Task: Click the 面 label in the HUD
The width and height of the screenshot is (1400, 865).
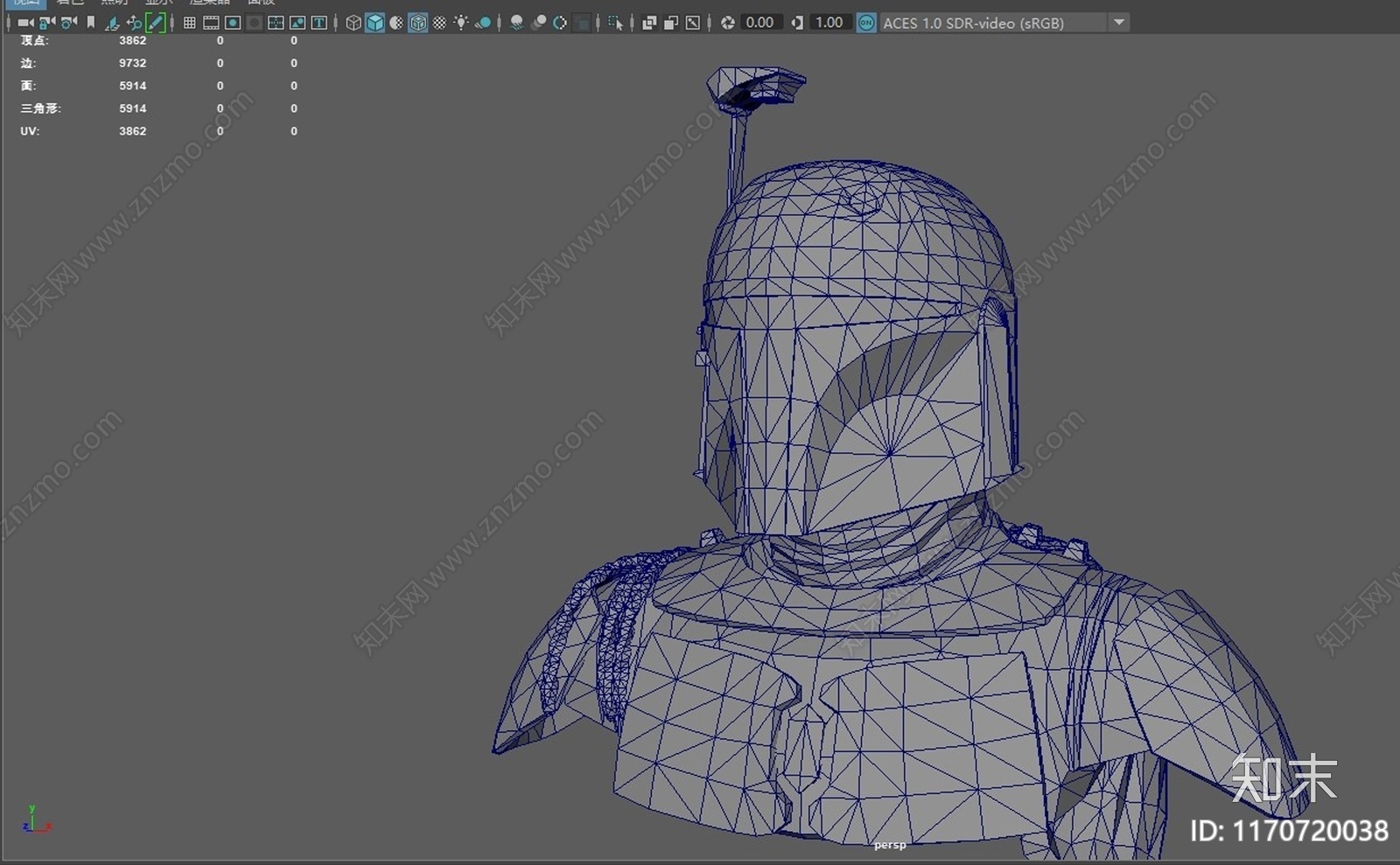Action: click(28, 86)
